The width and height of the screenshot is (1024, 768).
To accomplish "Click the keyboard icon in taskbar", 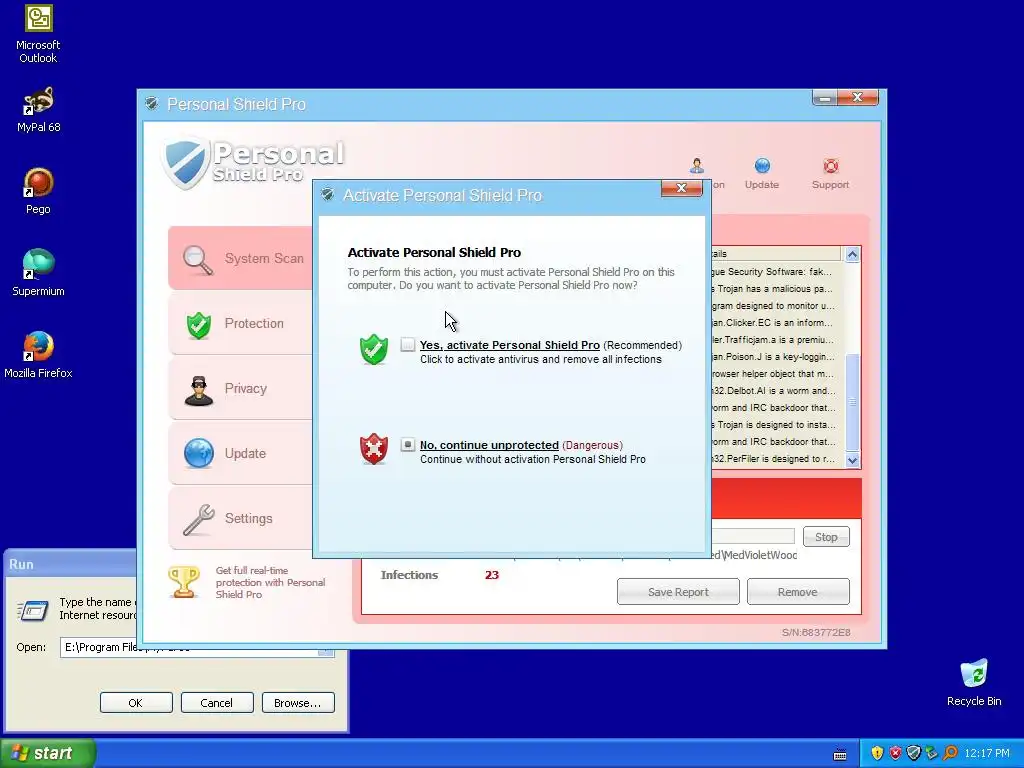I will click(840, 755).
